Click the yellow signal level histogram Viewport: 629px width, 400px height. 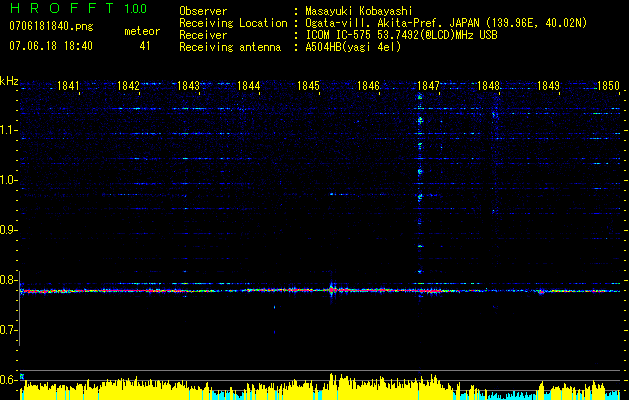point(321,387)
